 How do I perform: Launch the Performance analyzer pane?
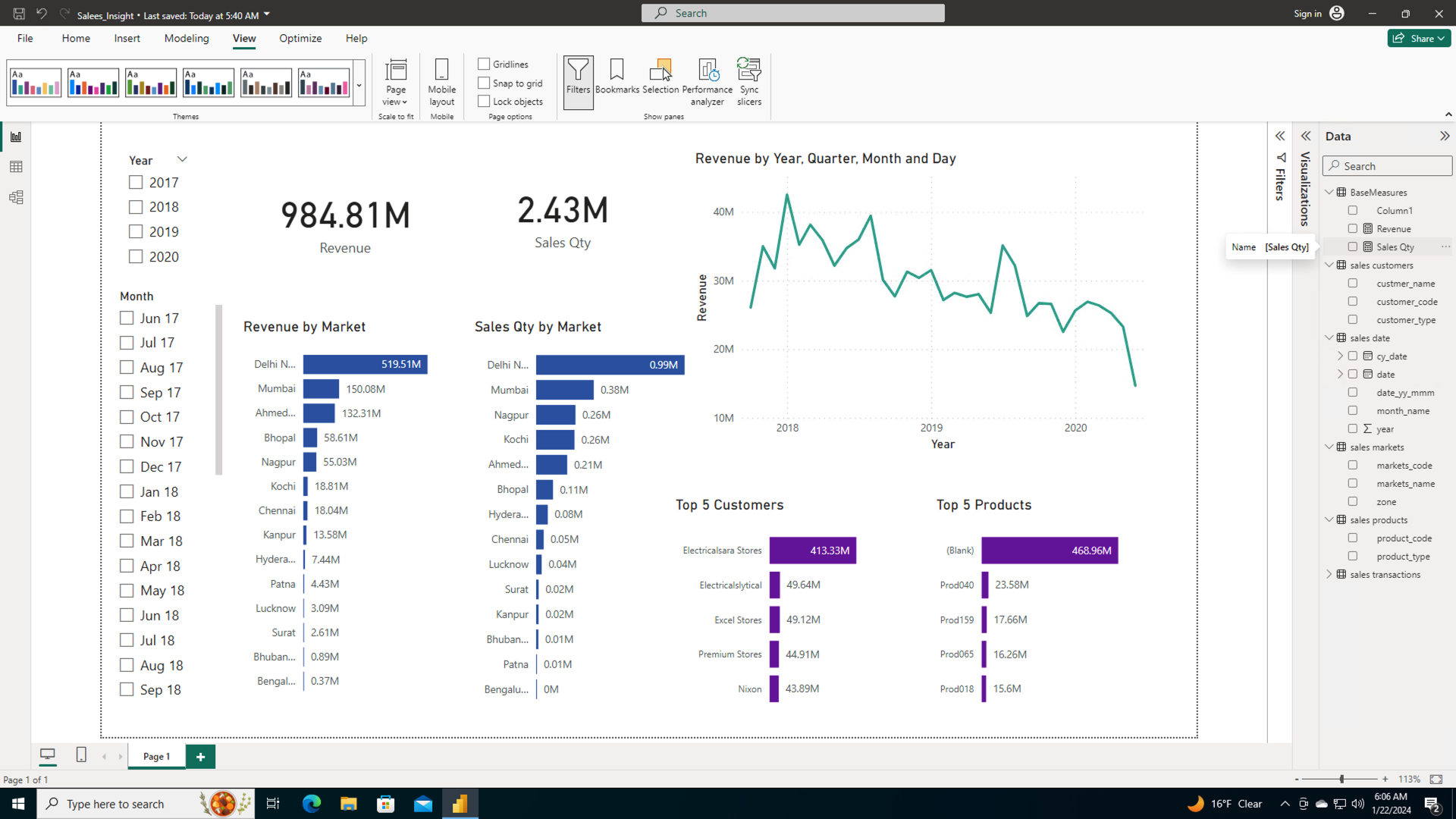(x=707, y=82)
